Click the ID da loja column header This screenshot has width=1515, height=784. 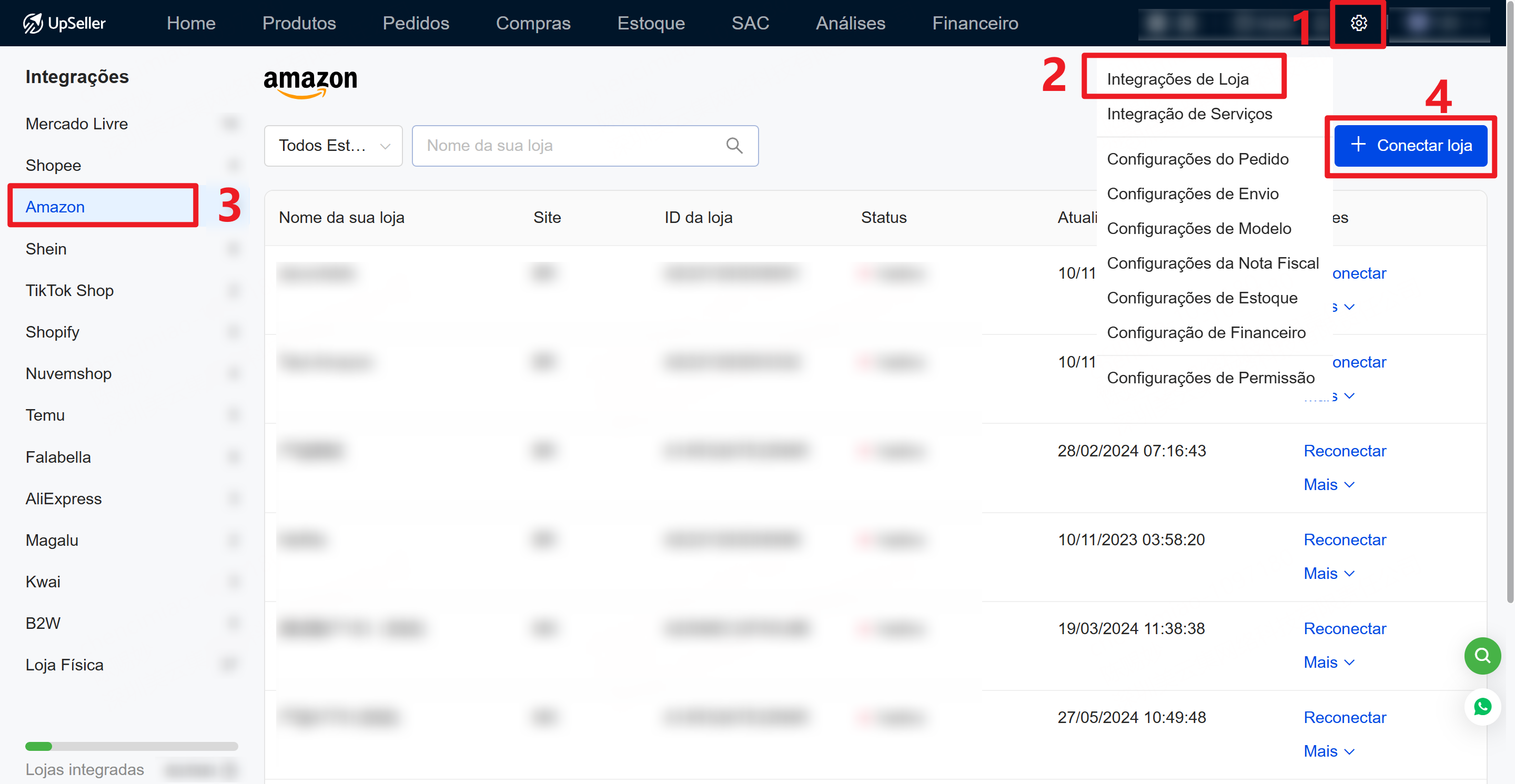(698, 218)
